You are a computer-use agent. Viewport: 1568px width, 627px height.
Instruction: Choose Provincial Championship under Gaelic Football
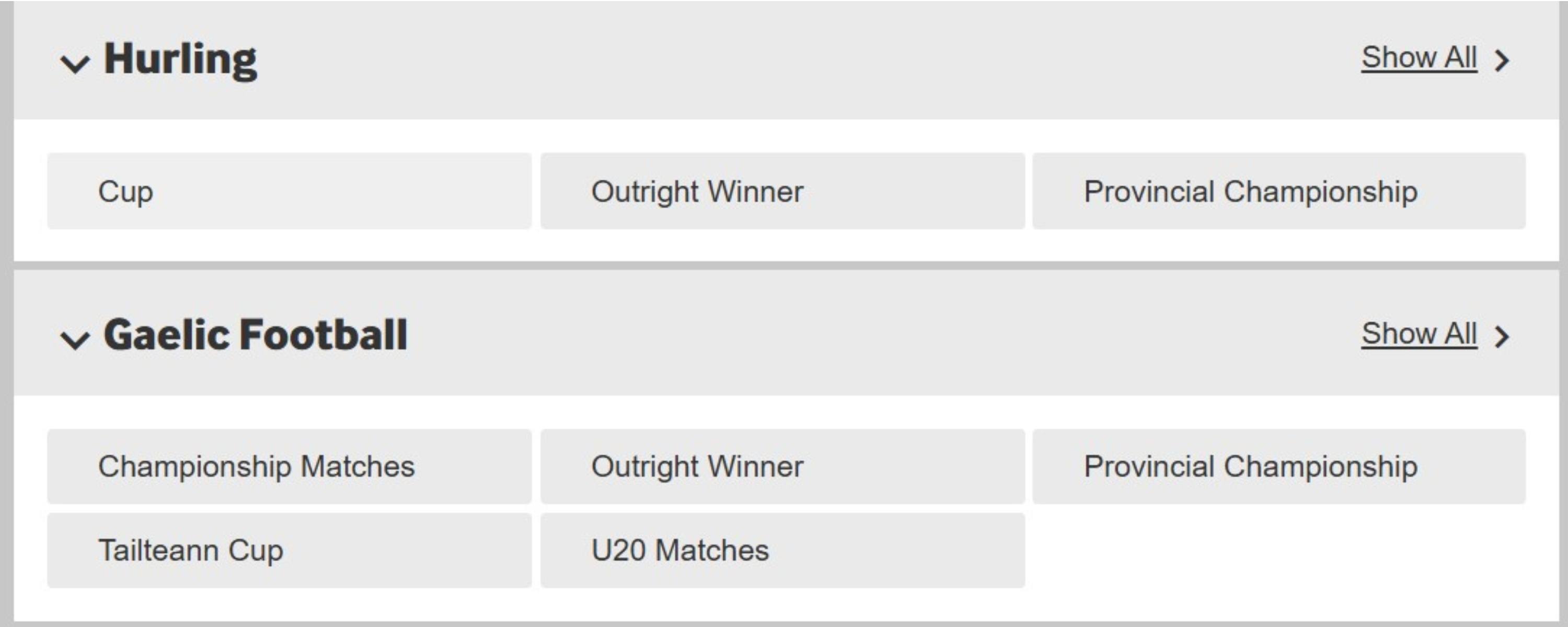click(x=1278, y=467)
